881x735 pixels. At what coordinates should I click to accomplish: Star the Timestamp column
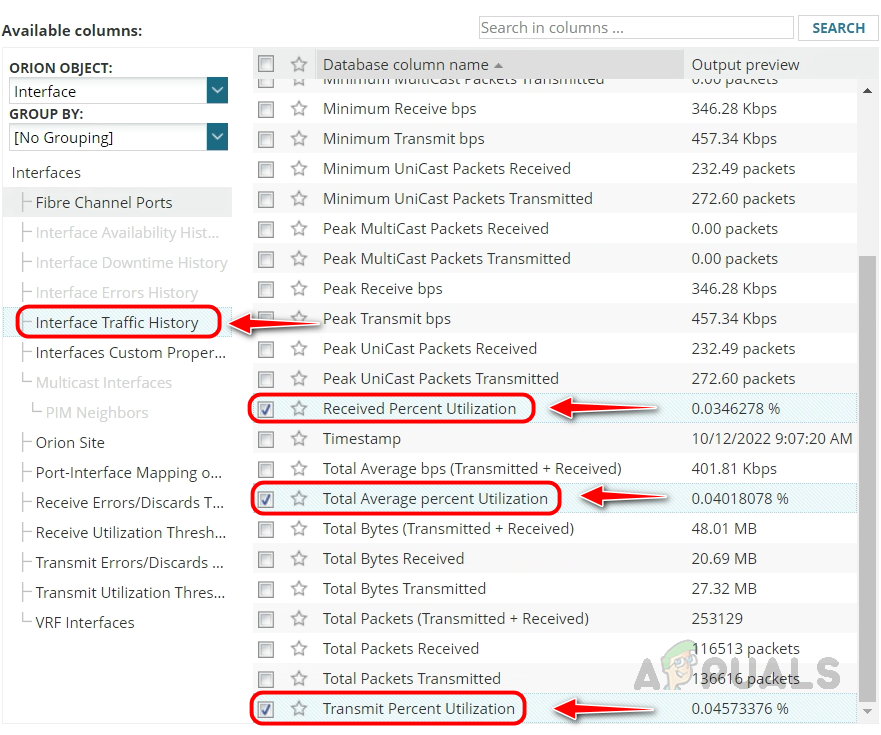(x=299, y=438)
